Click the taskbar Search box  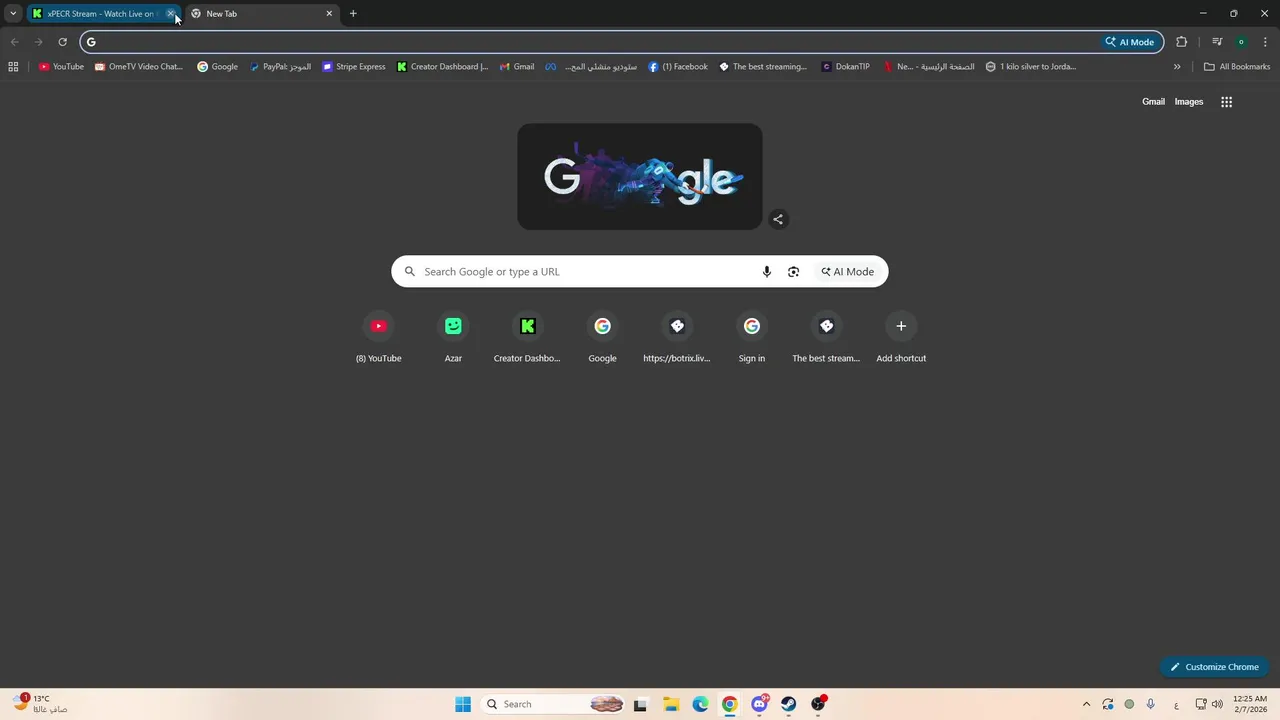point(555,704)
